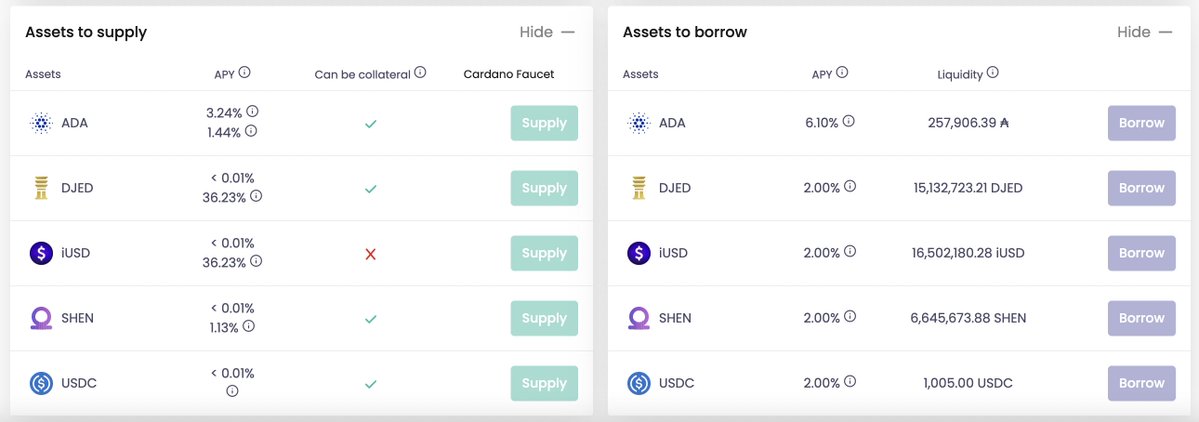This screenshot has width=1199, height=422.
Task: Click the USDC collateral green checkmark
Action: pyautogui.click(x=370, y=384)
